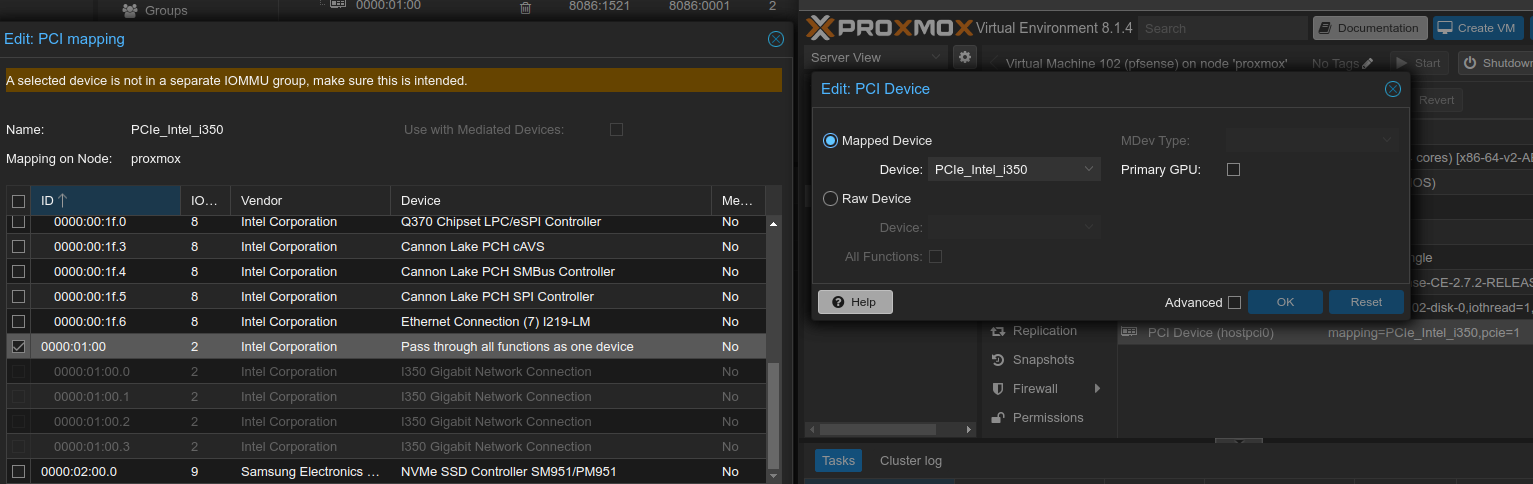Select the Mapped Device radio option
This screenshot has width=1533, height=484.
[830, 141]
